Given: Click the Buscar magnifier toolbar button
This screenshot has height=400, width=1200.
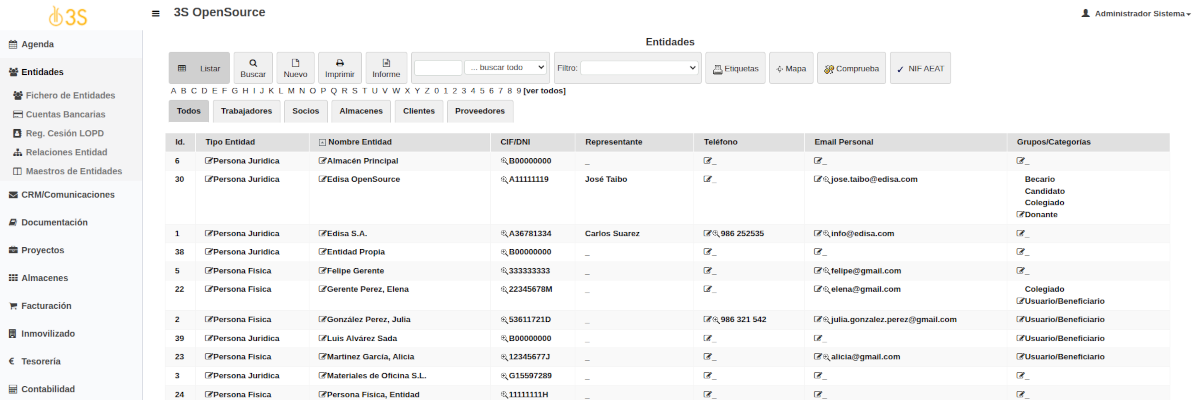Looking at the screenshot, I should click(x=253, y=67).
